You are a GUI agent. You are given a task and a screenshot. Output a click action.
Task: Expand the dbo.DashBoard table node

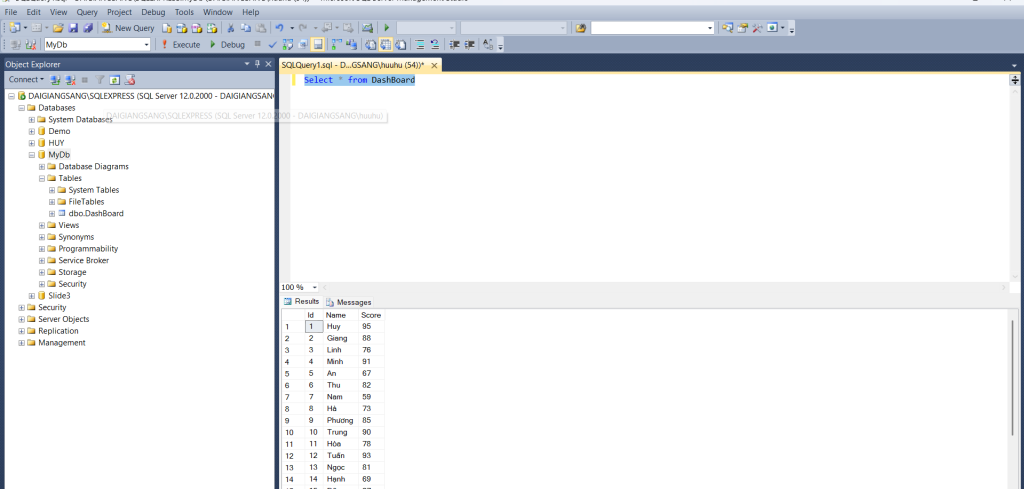(x=52, y=214)
